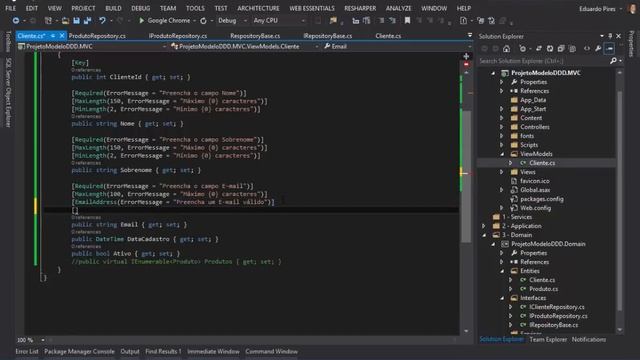640x360 pixels.
Task: Expand the Controllers folder
Action: [502, 127]
